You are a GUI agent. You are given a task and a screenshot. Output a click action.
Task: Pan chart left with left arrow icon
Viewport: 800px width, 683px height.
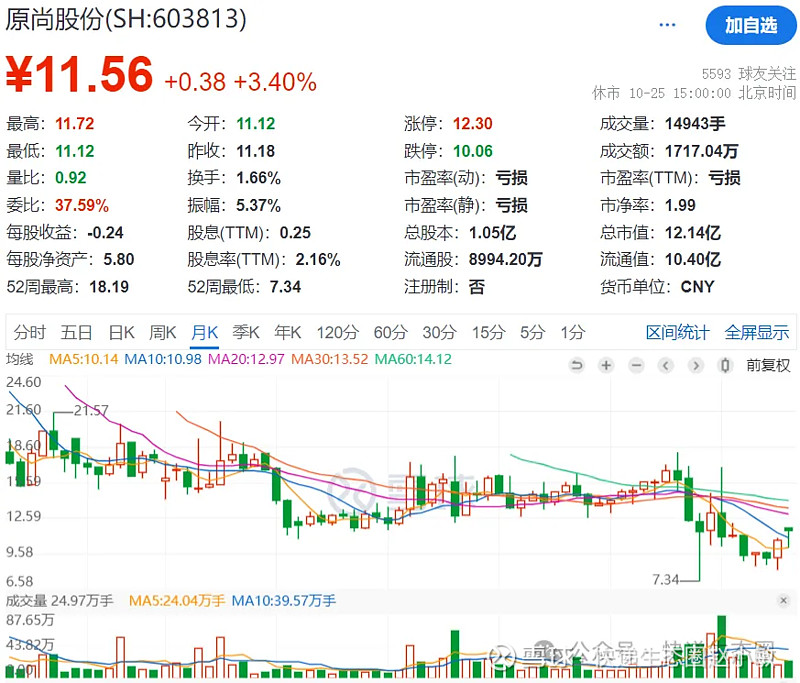point(666,365)
